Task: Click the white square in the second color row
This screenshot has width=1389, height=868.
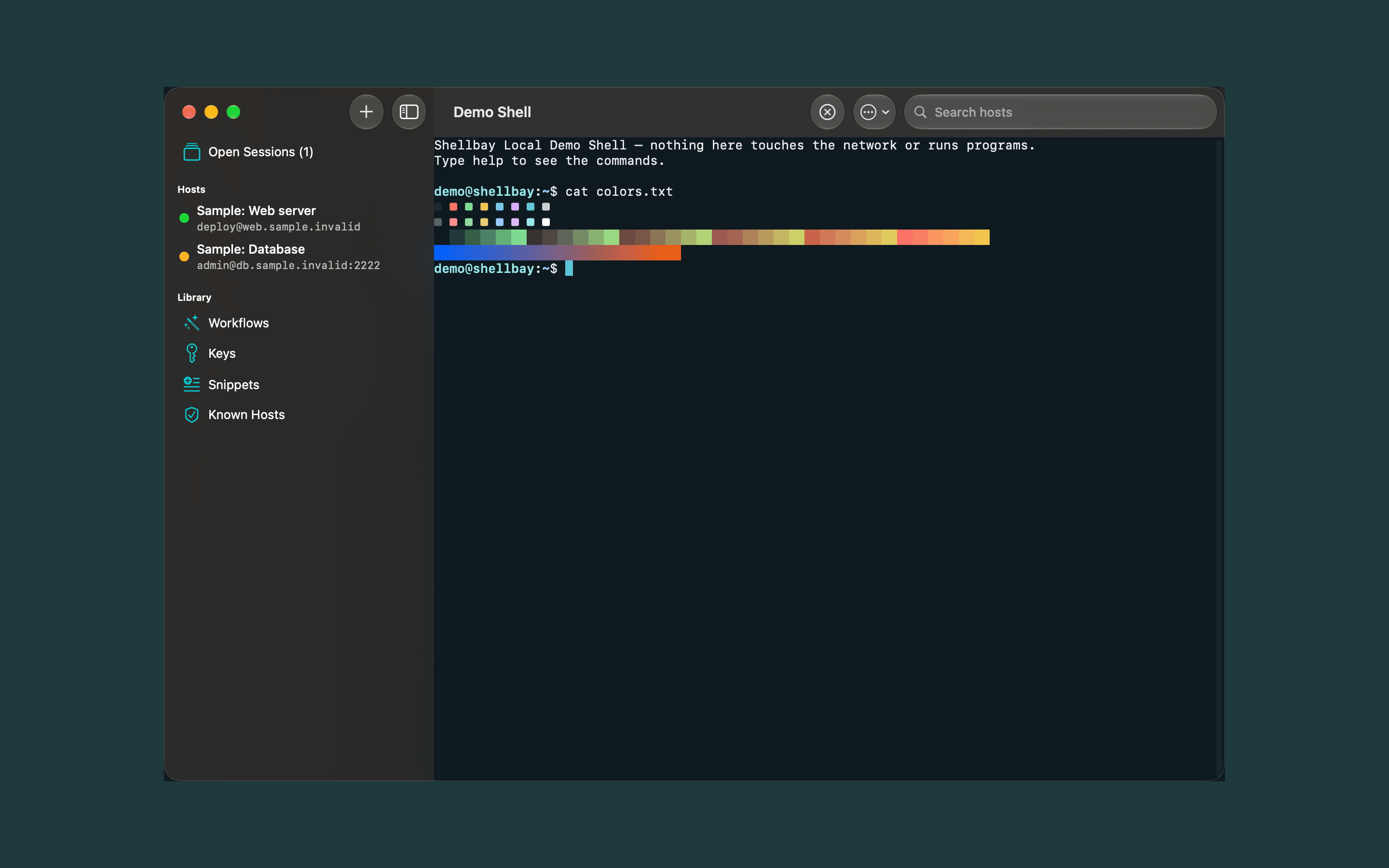Action: [546, 222]
